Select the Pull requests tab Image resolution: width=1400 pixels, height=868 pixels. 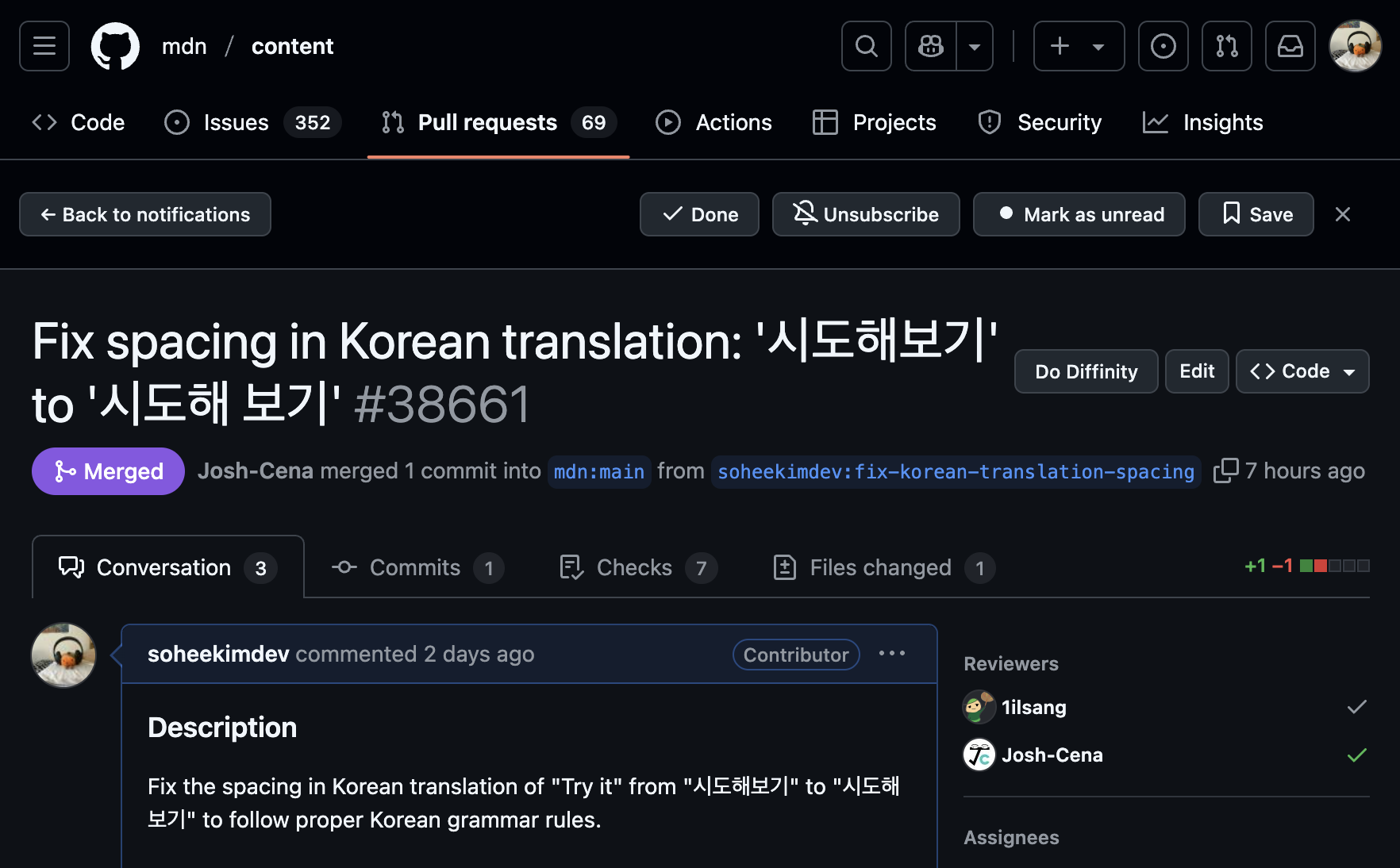click(498, 122)
